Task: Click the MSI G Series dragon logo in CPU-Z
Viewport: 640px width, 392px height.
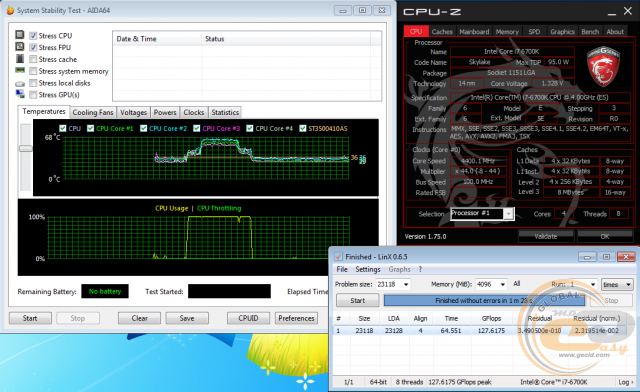Action: click(x=603, y=66)
